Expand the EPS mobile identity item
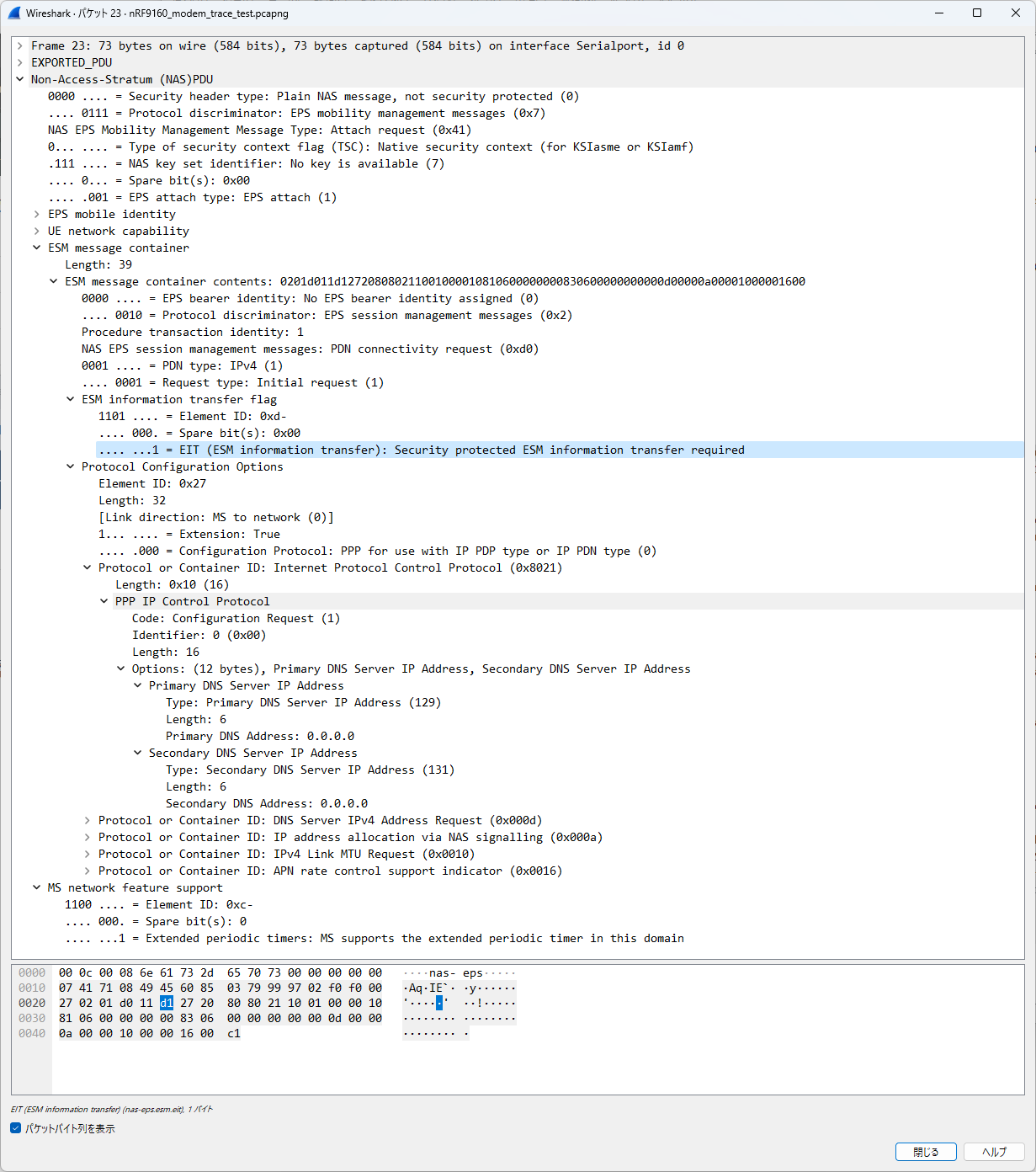 [x=37, y=214]
